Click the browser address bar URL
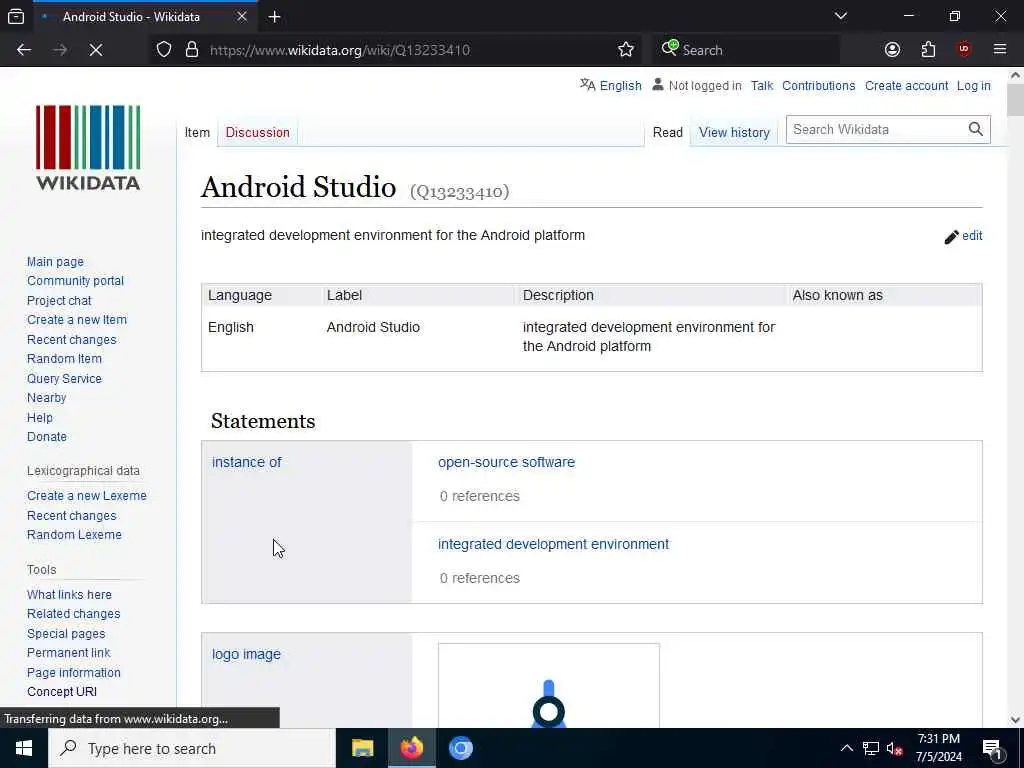Viewport: 1024px width, 768px height. 340,50
